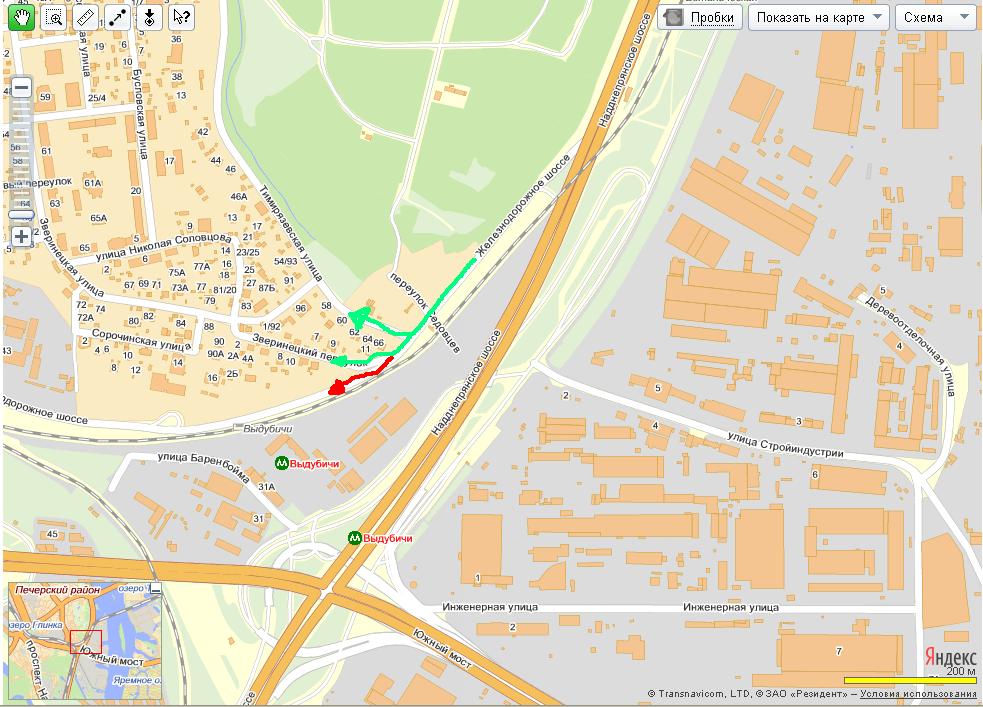Click the lower Выдубичи metro station label
983x707 pixels.
click(x=388, y=538)
